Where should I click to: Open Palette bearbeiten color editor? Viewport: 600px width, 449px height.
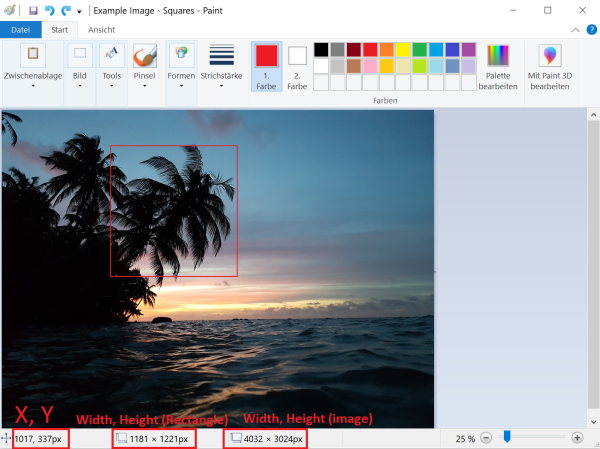pyautogui.click(x=498, y=66)
